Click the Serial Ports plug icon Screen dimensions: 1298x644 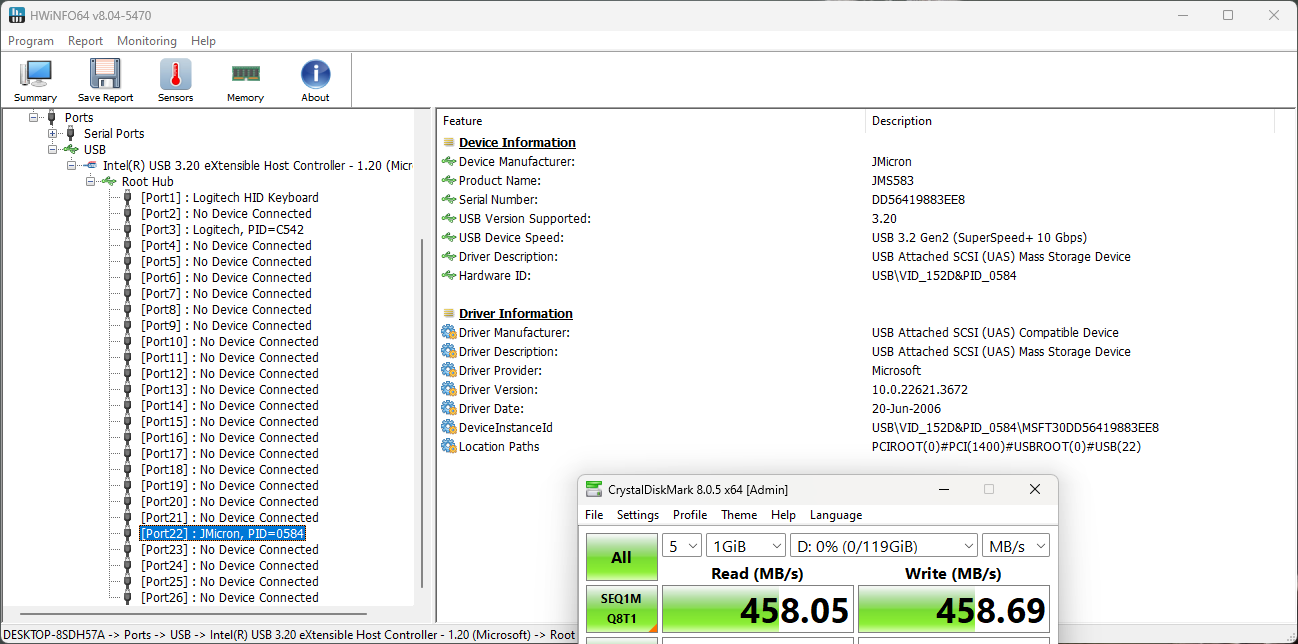coord(70,134)
